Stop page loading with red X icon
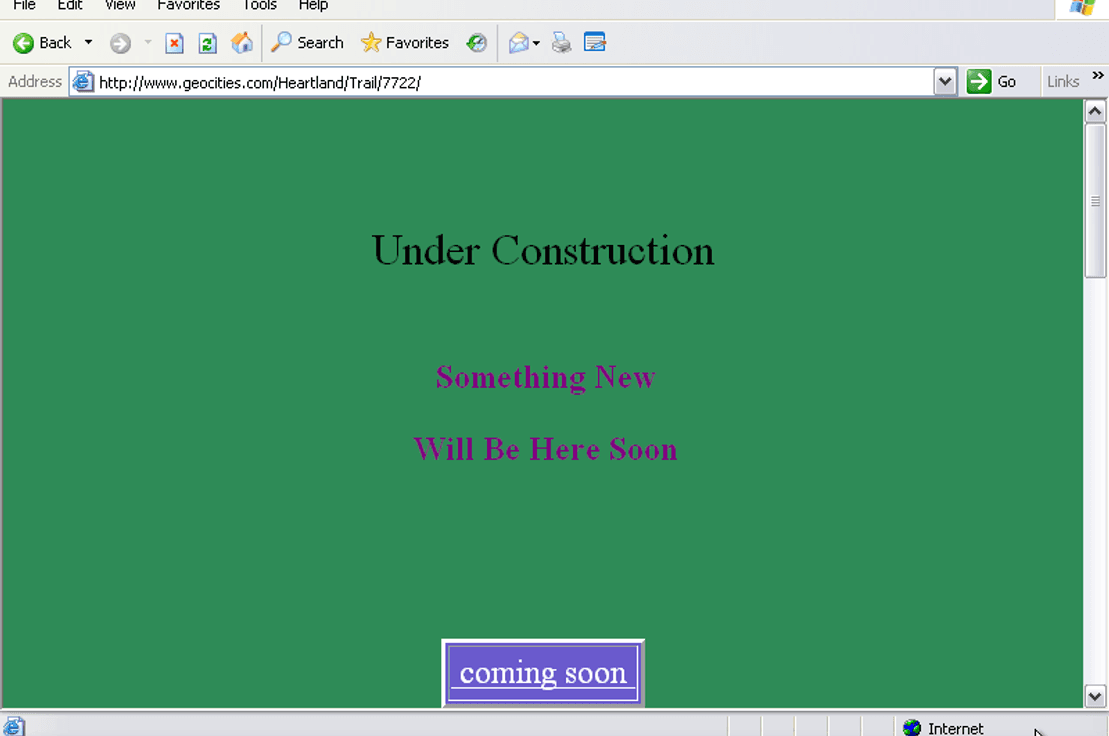Viewport: 1109px width, 736px height. 174,43
